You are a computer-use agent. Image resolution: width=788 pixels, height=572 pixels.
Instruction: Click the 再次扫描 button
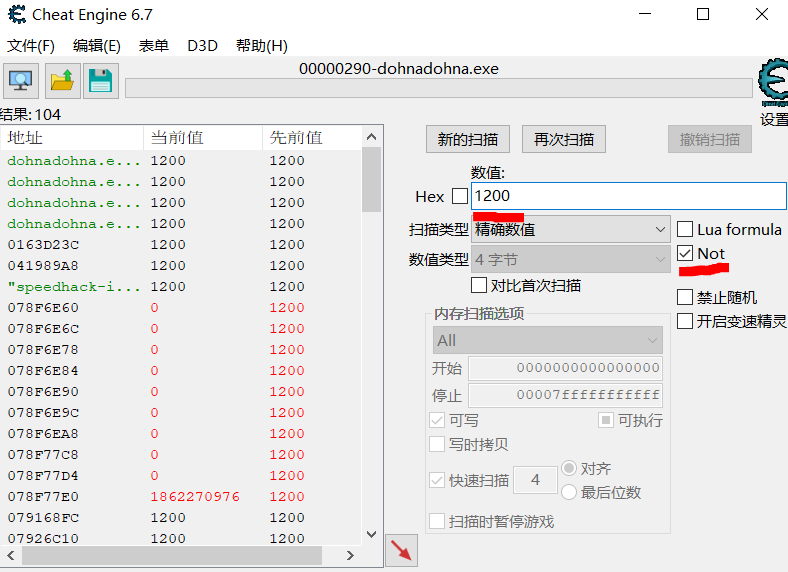pyautogui.click(x=564, y=140)
